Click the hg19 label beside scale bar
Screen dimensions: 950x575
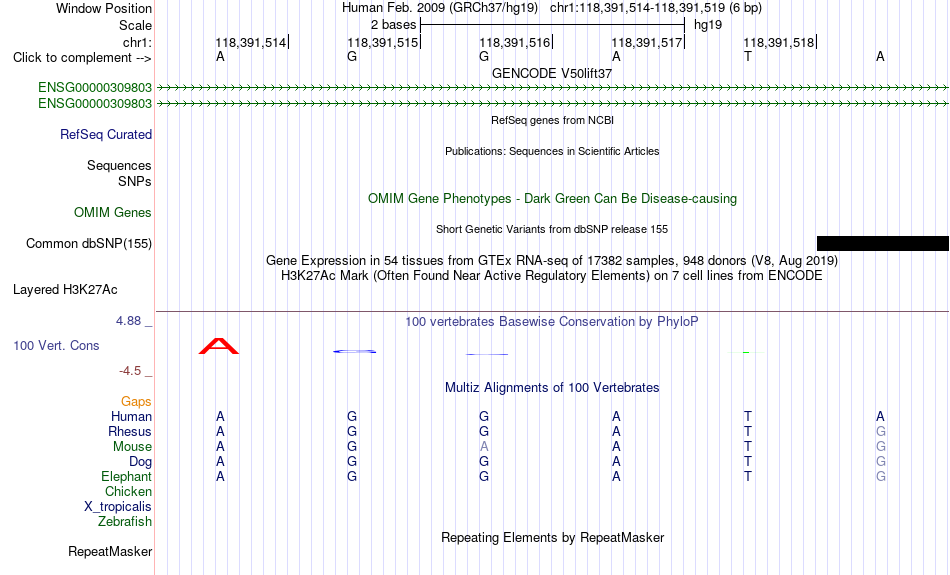coord(708,25)
